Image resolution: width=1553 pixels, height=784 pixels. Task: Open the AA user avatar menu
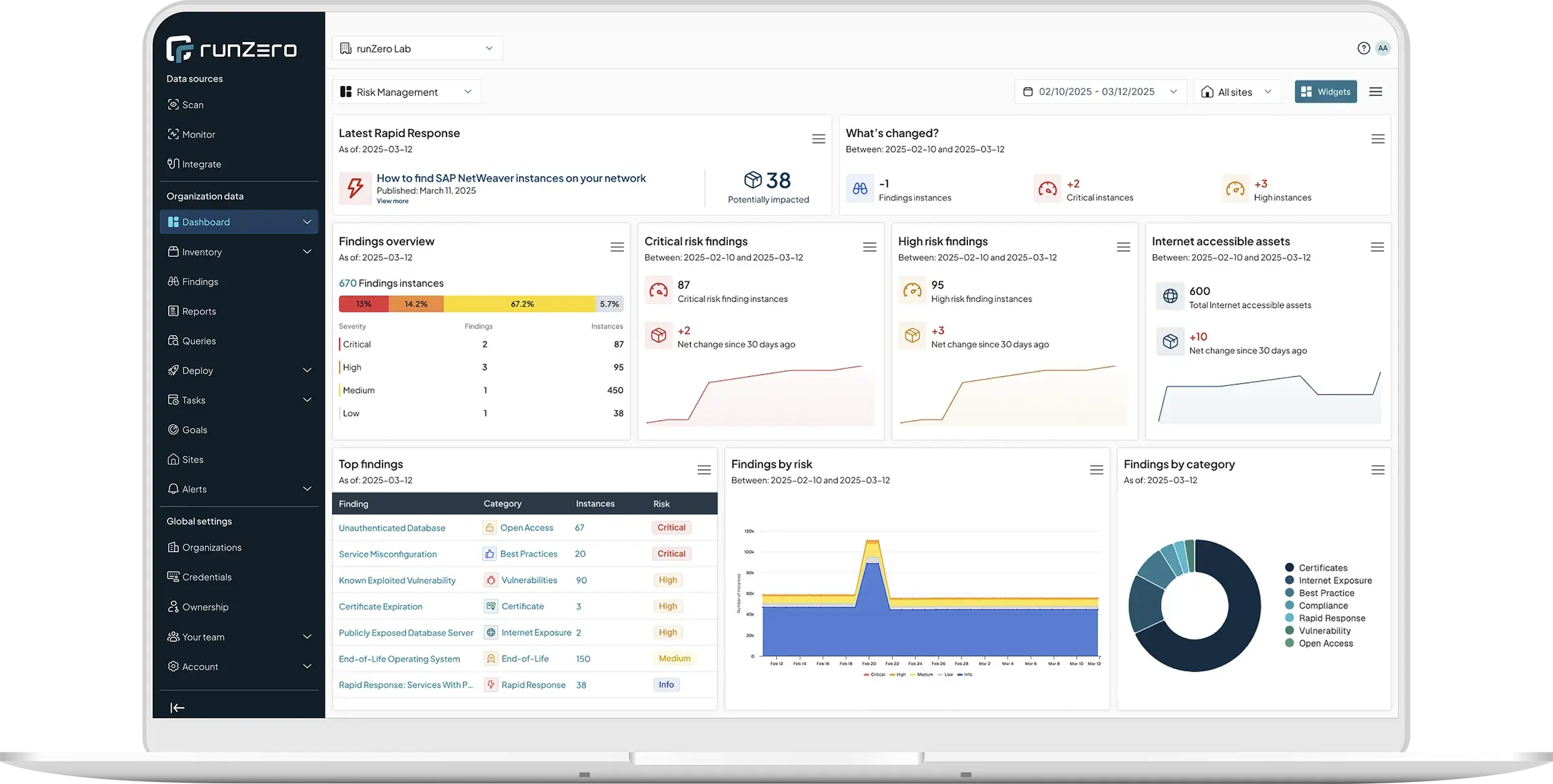pyautogui.click(x=1383, y=49)
